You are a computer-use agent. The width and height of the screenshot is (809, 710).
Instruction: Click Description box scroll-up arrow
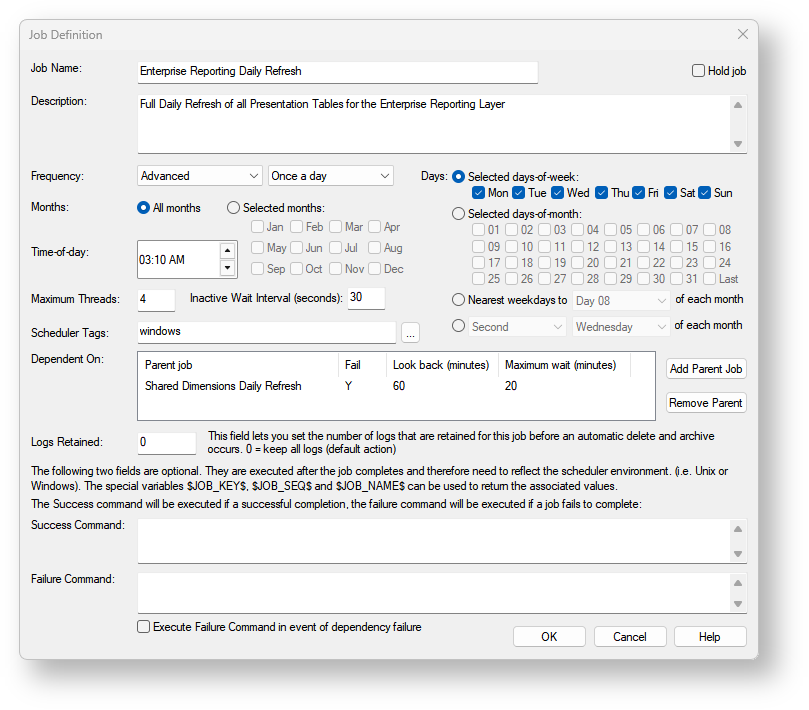tap(738, 105)
